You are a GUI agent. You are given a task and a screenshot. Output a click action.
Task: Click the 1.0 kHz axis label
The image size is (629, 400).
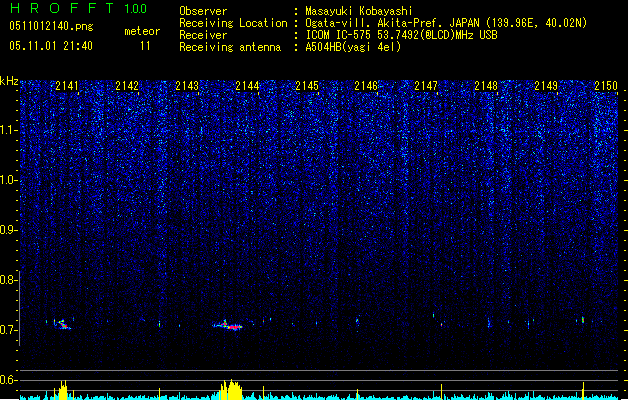point(9,180)
